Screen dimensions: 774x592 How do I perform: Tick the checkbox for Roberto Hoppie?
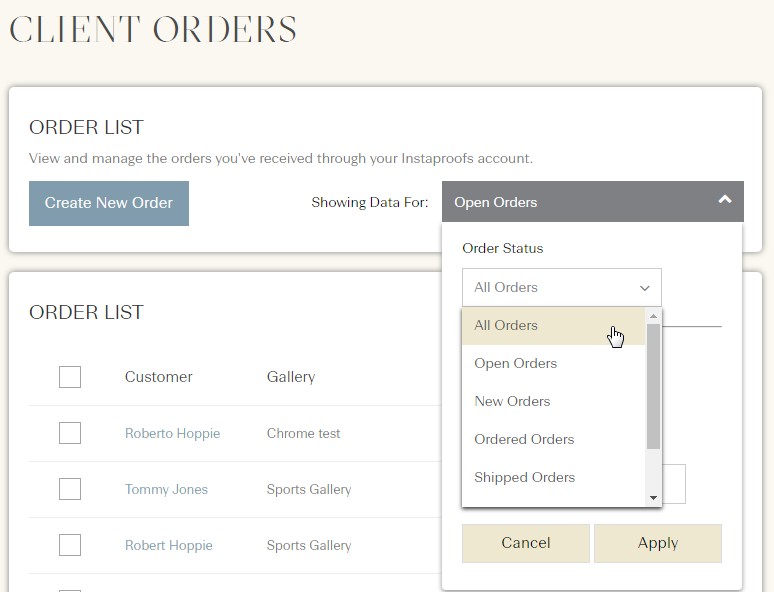[x=70, y=433]
